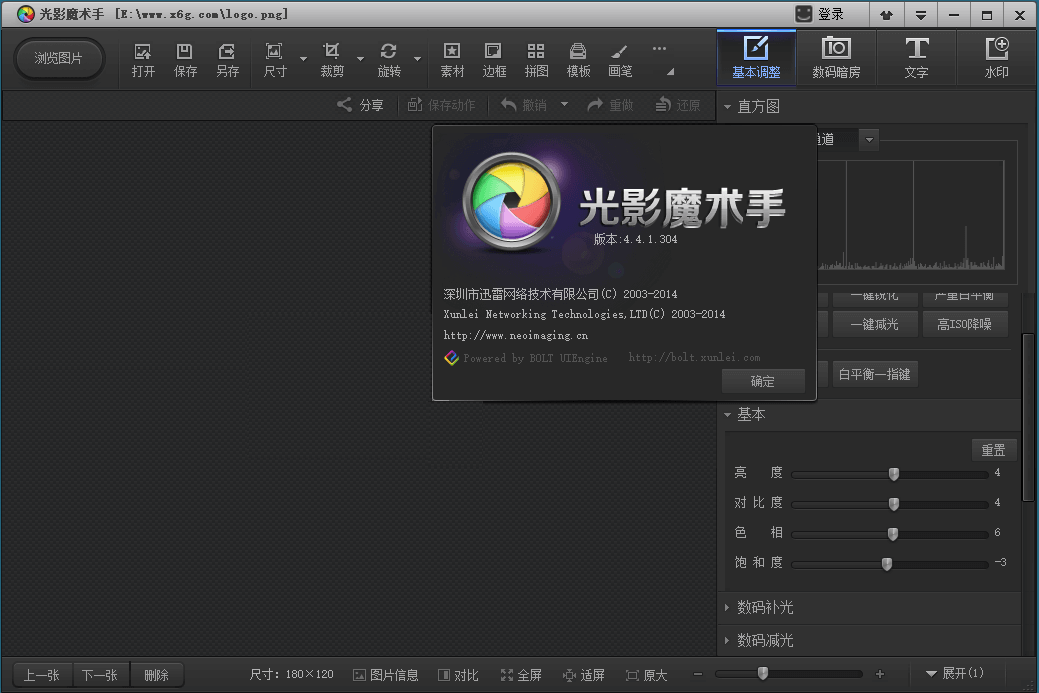Go to next image with 下一张
The width and height of the screenshot is (1039, 693).
pyautogui.click(x=100, y=675)
